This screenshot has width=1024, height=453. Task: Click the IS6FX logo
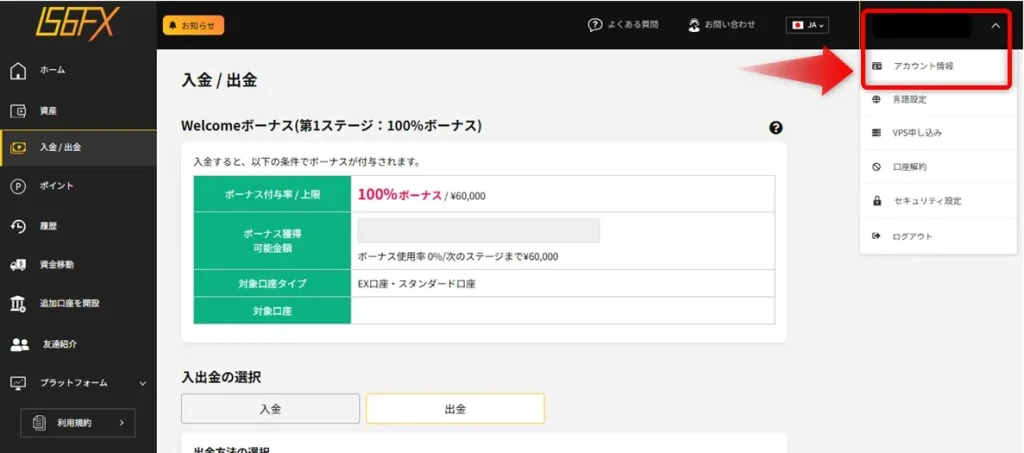(x=78, y=23)
